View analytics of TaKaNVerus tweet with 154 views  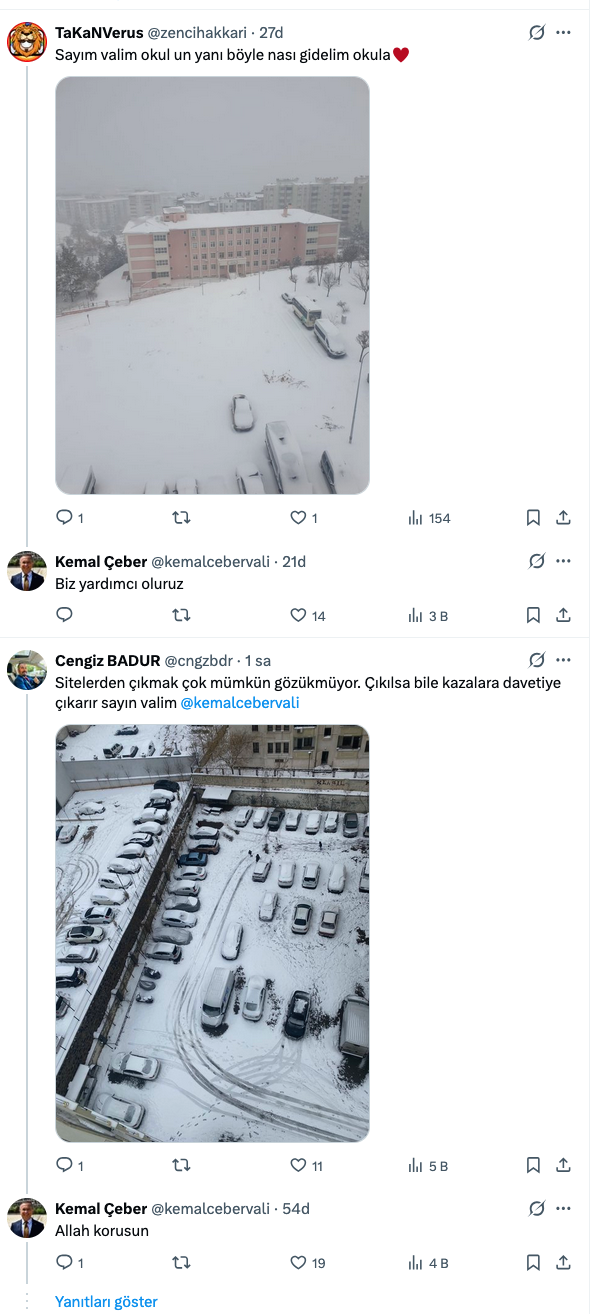coord(430,518)
